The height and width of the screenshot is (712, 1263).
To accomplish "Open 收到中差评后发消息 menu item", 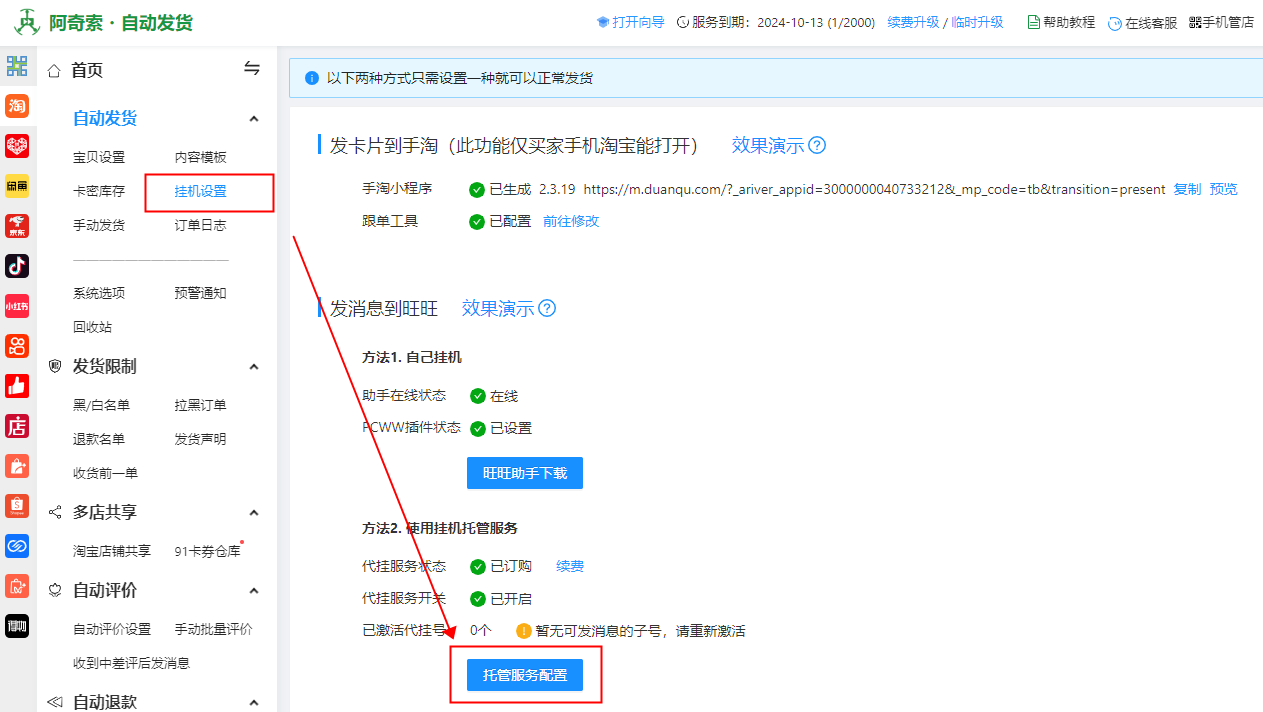I will pos(131,663).
